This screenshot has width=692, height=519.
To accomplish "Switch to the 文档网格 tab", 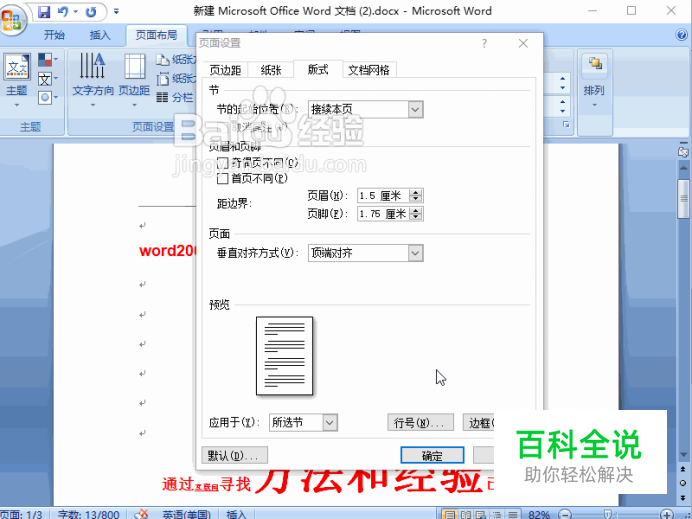I will click(x=369, y=70).
